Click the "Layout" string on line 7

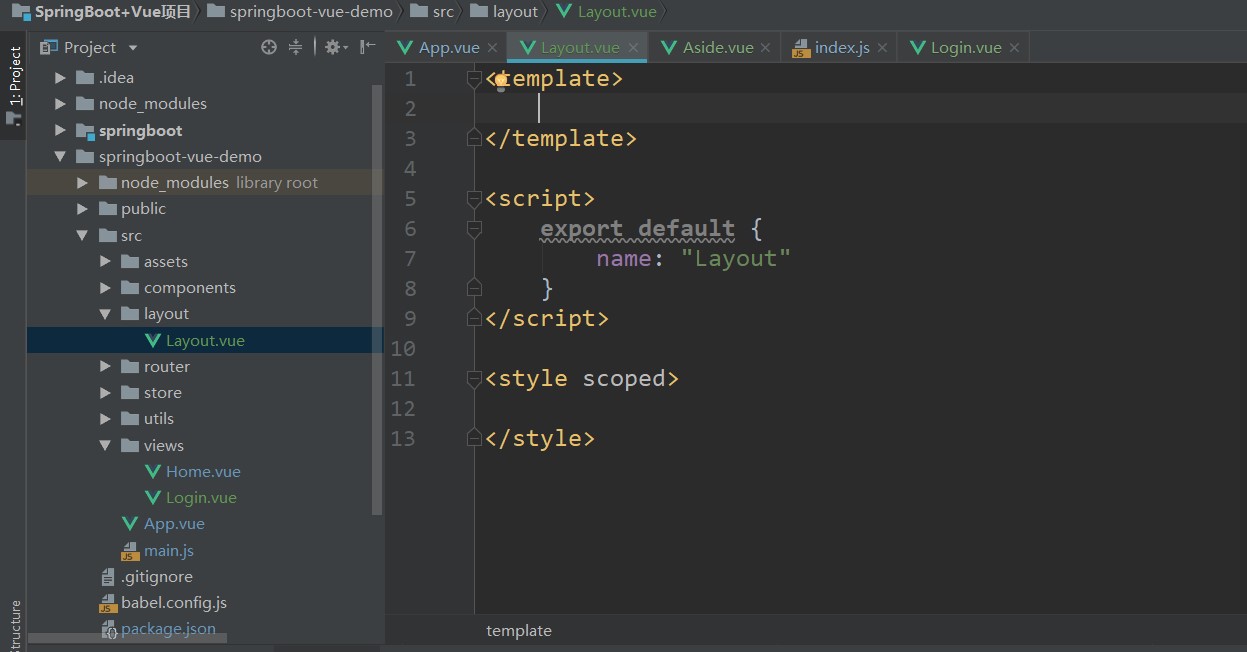coord(735,259)
